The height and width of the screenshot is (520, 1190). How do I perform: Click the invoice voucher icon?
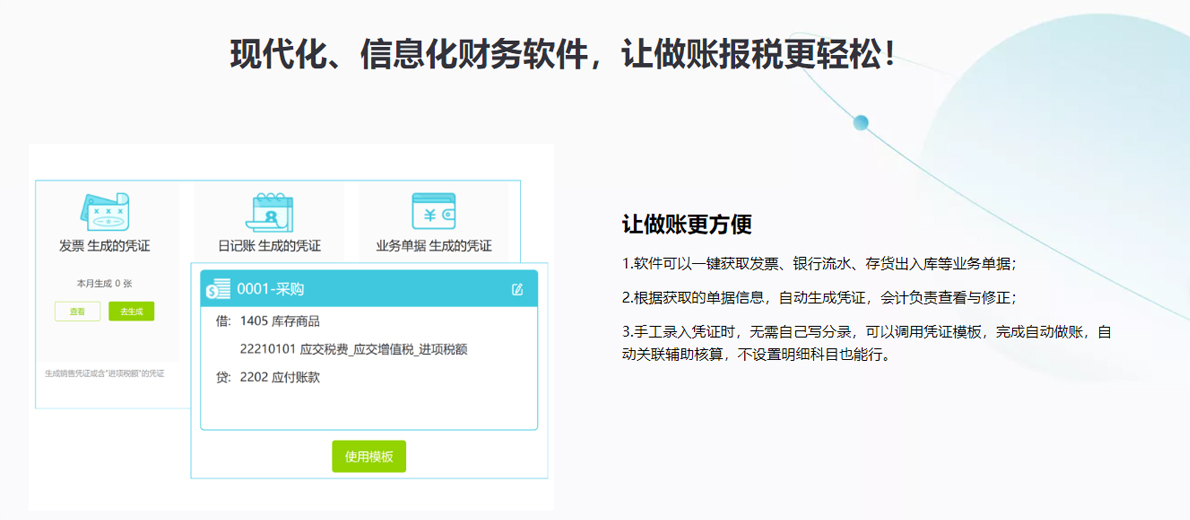coord(104,211)
